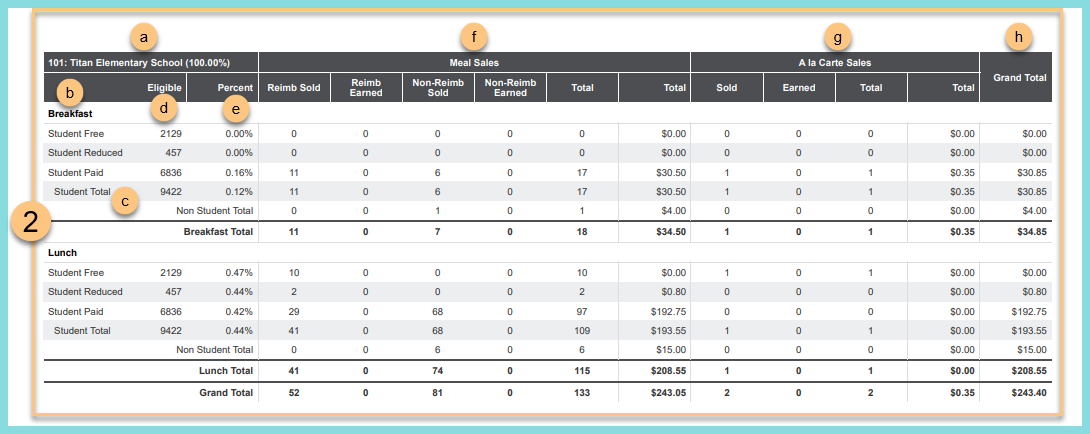Screen dimensions: 1090x434
Task: Click the 'Lunch Total' row label
Action: pyautogui.click(x=226, y=371)
